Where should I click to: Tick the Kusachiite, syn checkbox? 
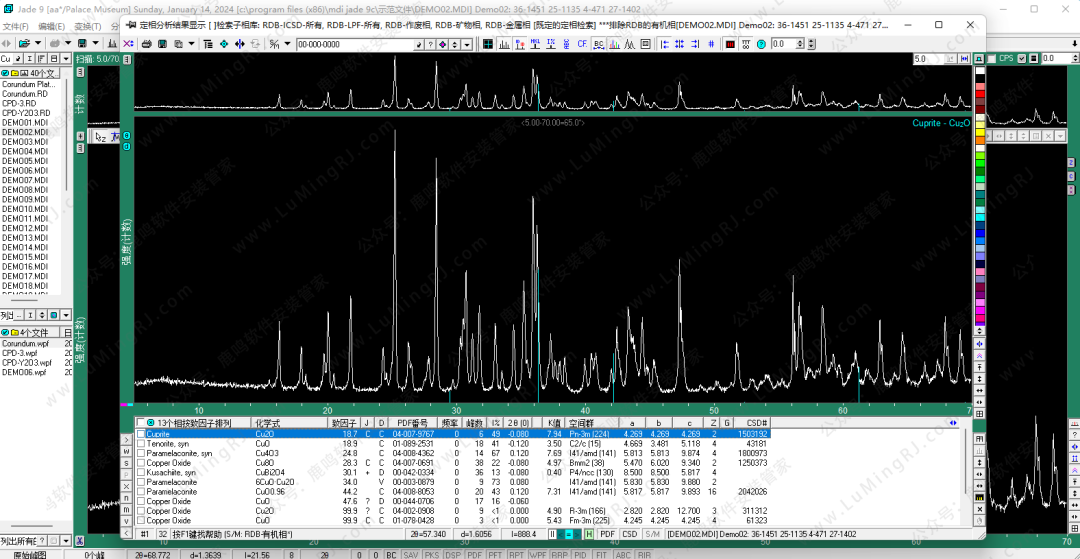141,472
